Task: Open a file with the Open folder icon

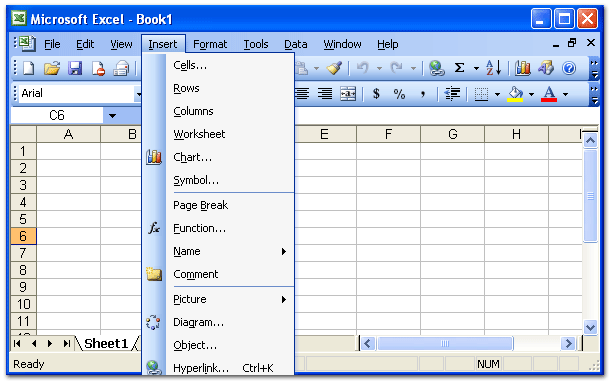Action: 52,68
